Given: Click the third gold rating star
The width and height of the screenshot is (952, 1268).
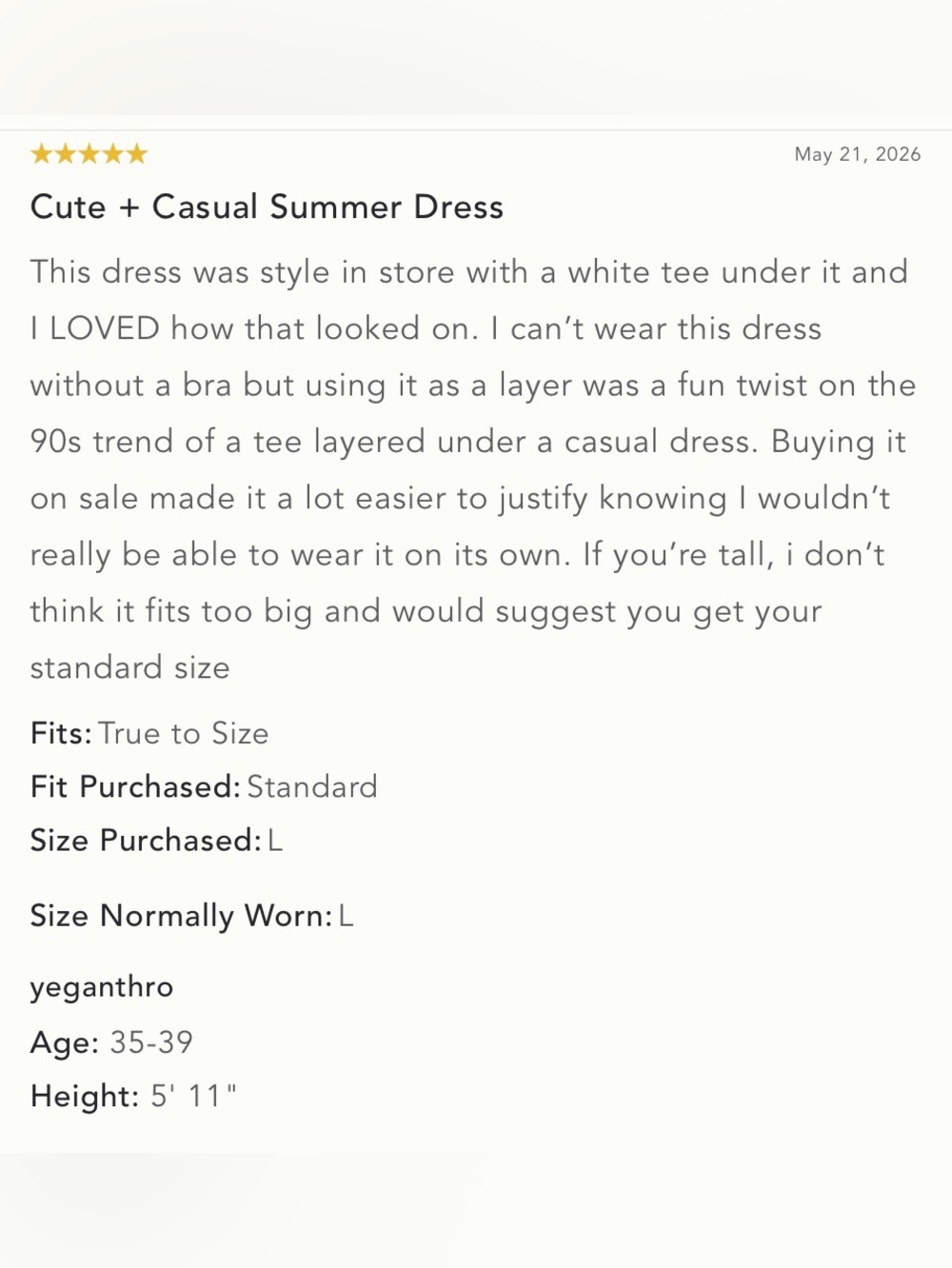Looking at the screenshot, I should tap(89, 154).
